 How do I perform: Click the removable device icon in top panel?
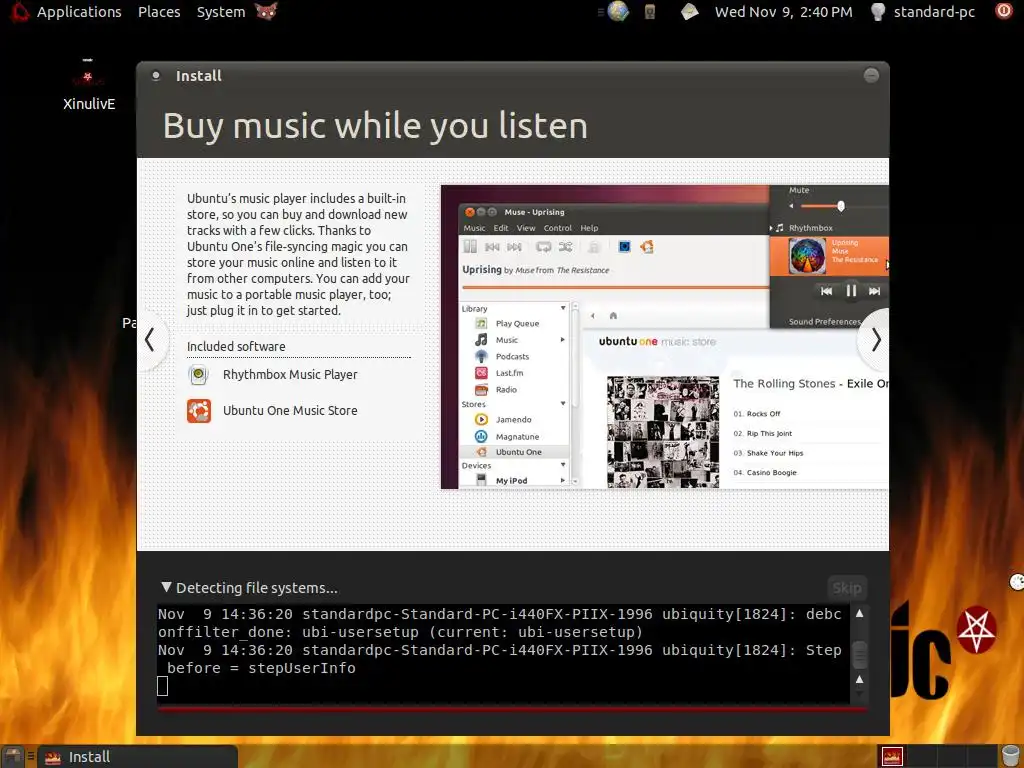pos(650,11)
